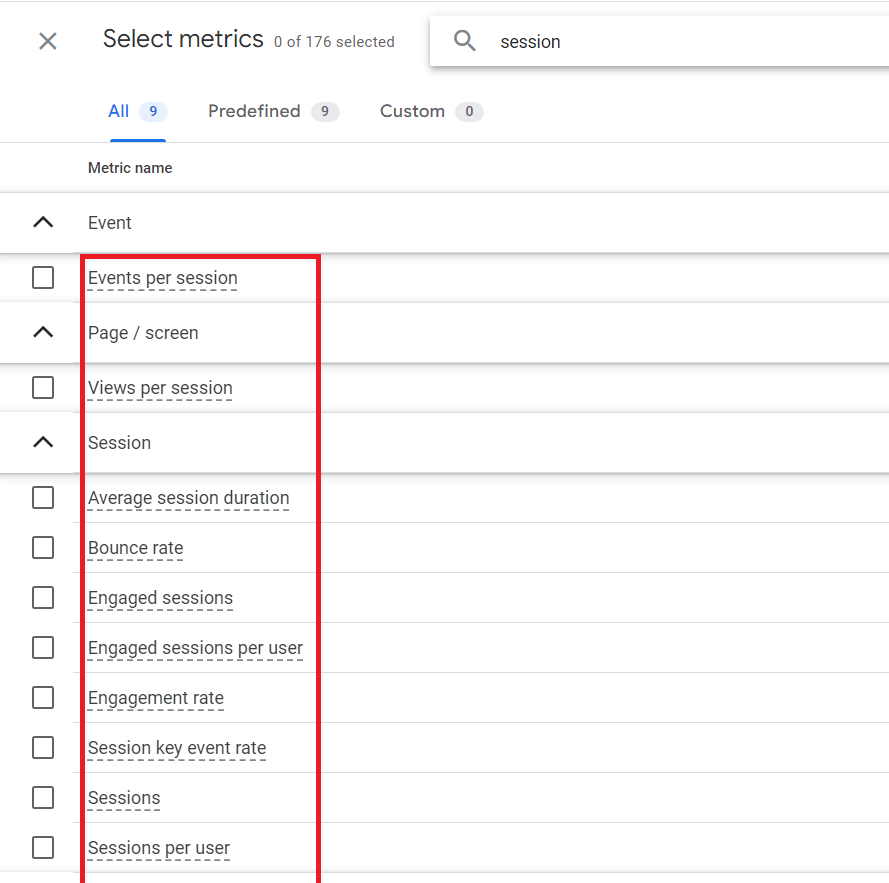Close the Select metrics panel
The height and width of the screenshot is (883, 889).
pyautogui.click(x=48, y=41)
